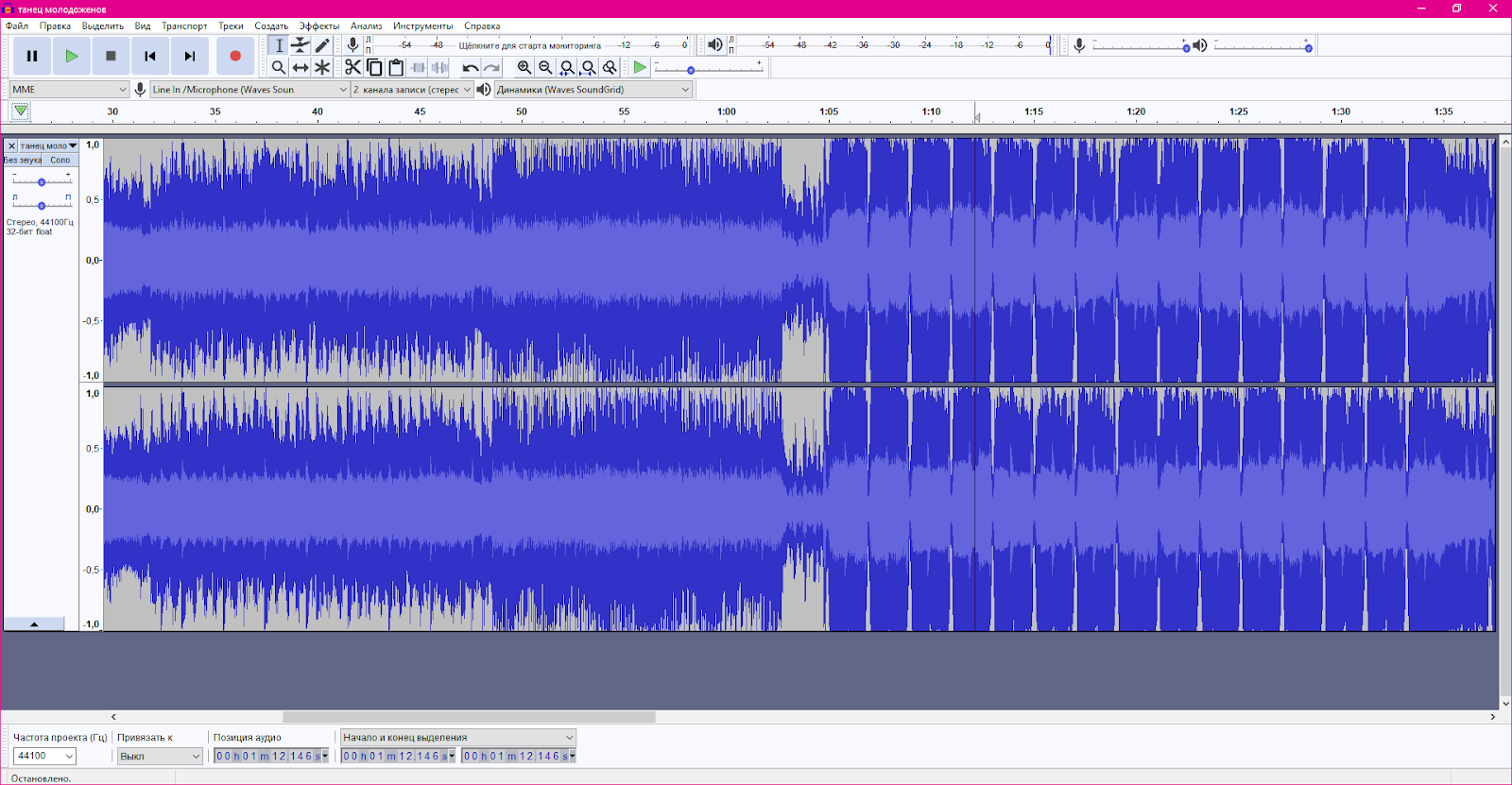Toggle the Без звука mute button
Image resolution: width=1512 pixels, height=785 pixels.
(23, 160)
